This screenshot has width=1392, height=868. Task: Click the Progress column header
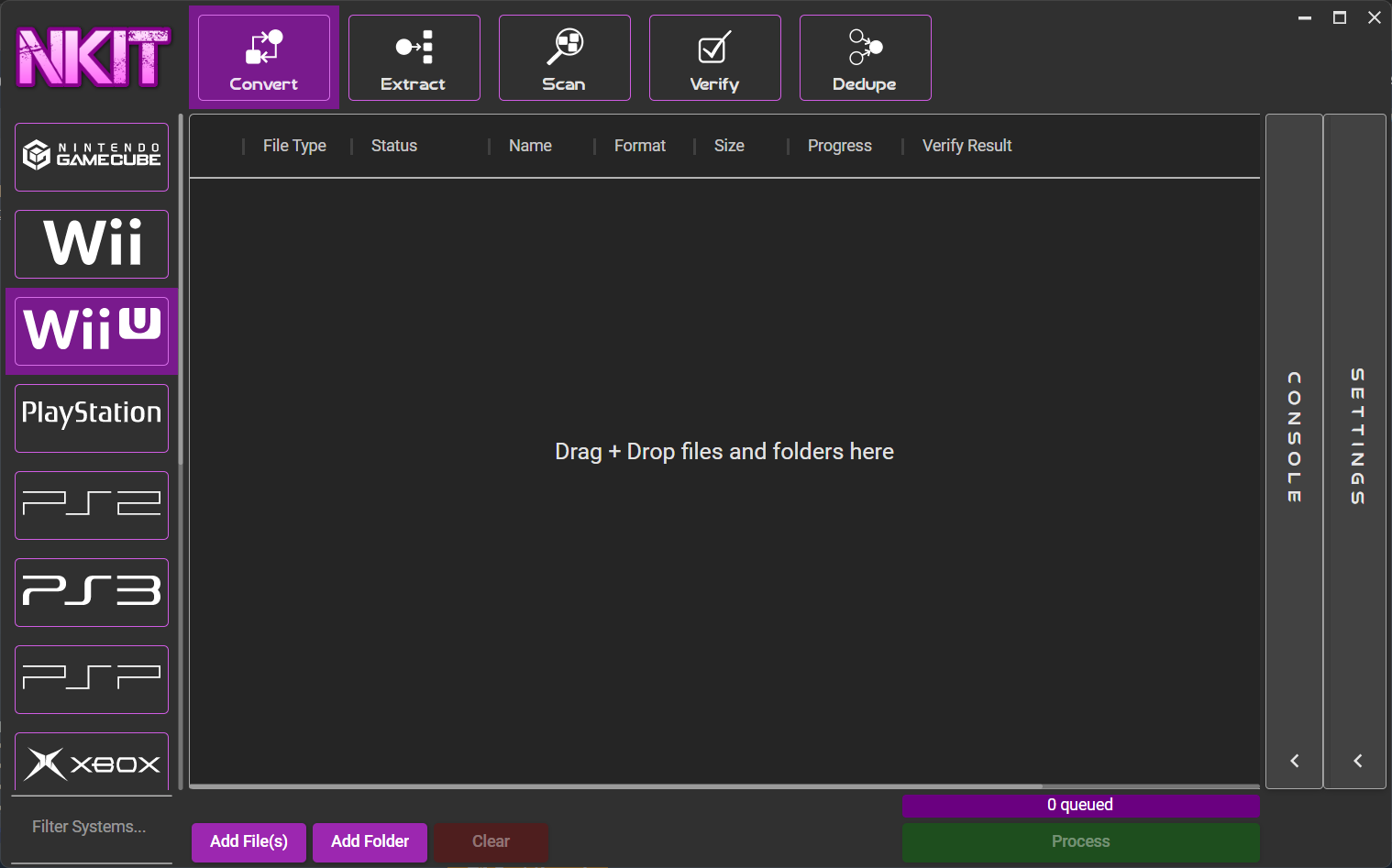840,146
